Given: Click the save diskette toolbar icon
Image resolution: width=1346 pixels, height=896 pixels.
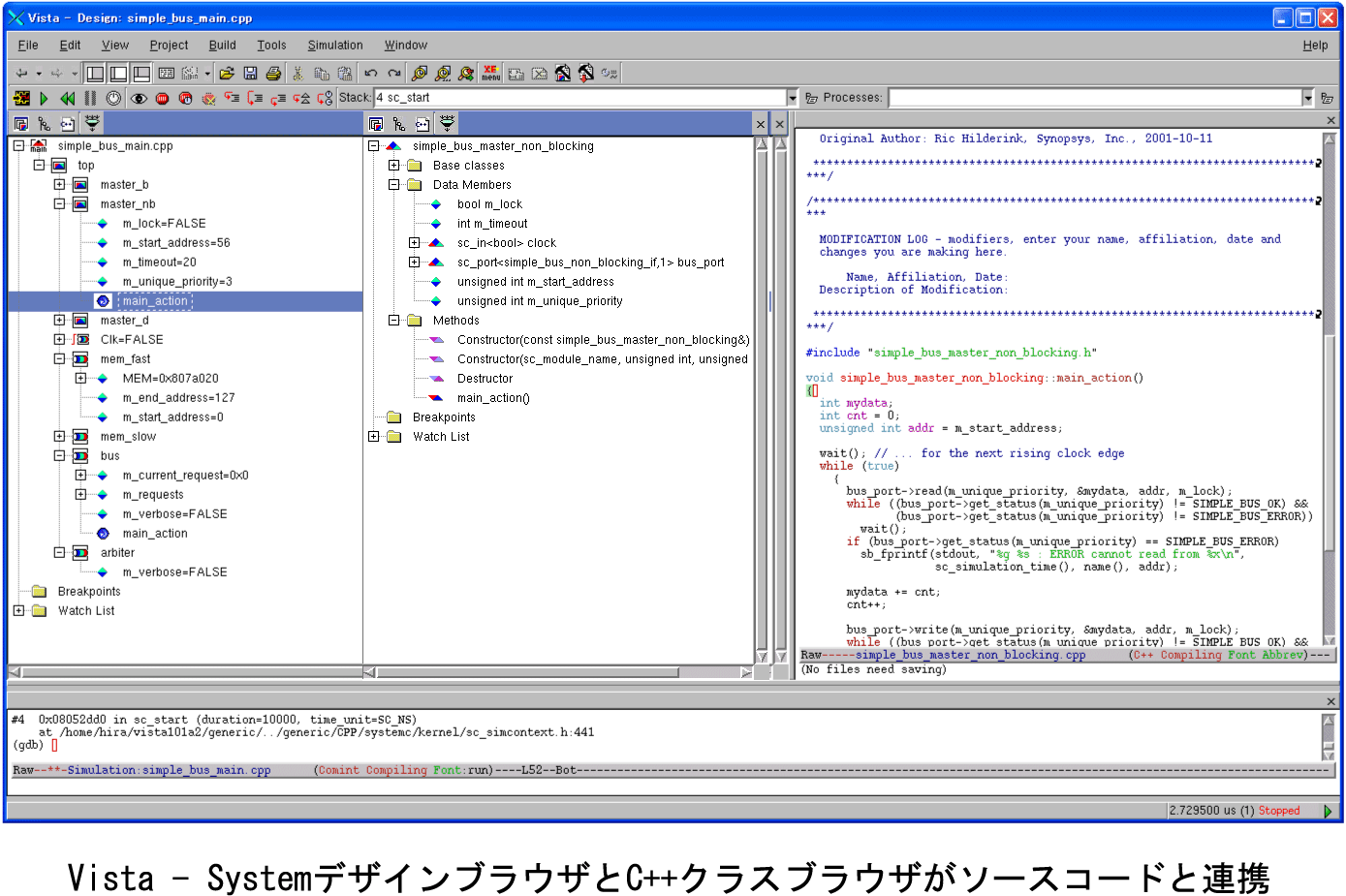Looking at the screenshot, I should point(250,73).
